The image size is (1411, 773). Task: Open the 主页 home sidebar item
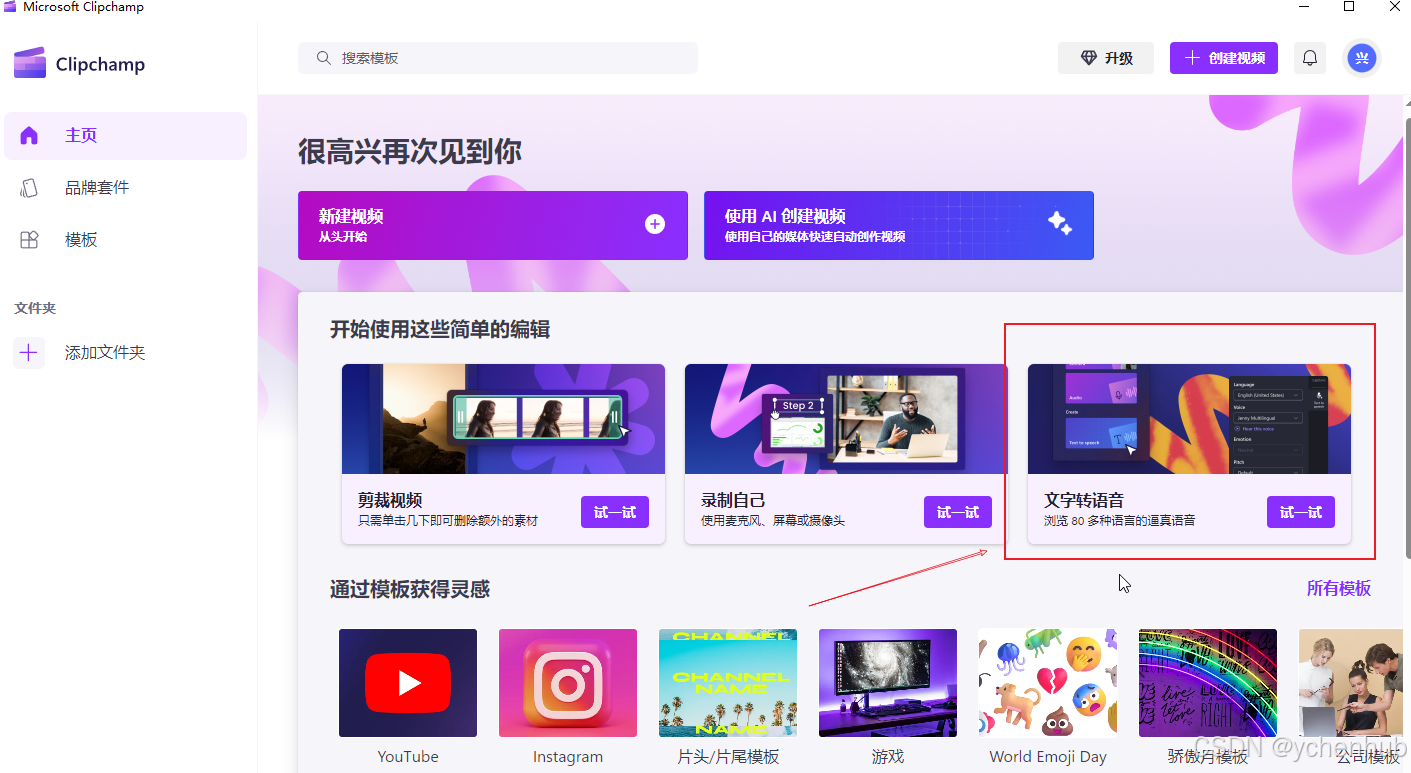tap(125, 136)
